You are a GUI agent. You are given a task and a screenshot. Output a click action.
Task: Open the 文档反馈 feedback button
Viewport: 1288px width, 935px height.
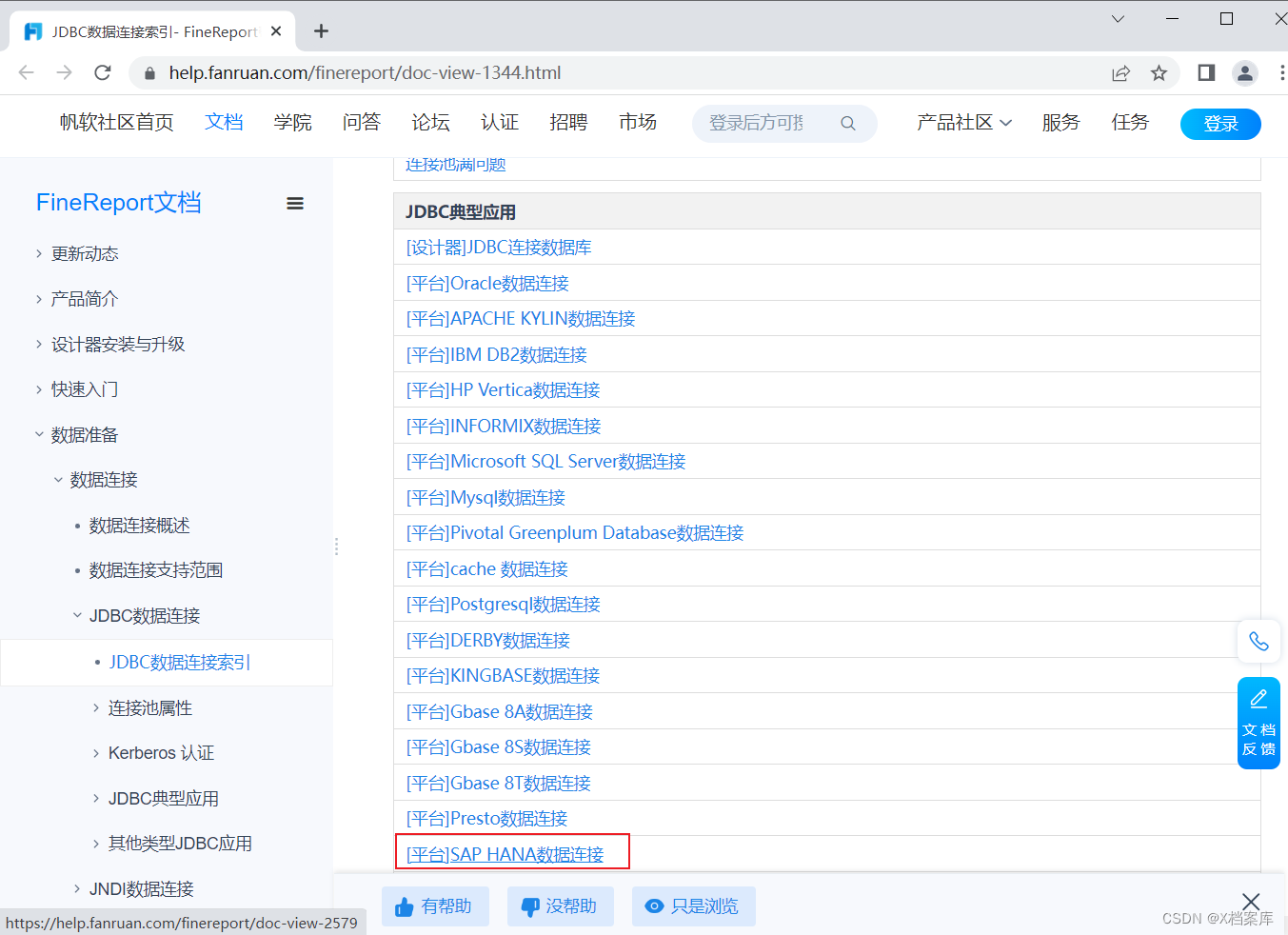tap(1258, 723)
